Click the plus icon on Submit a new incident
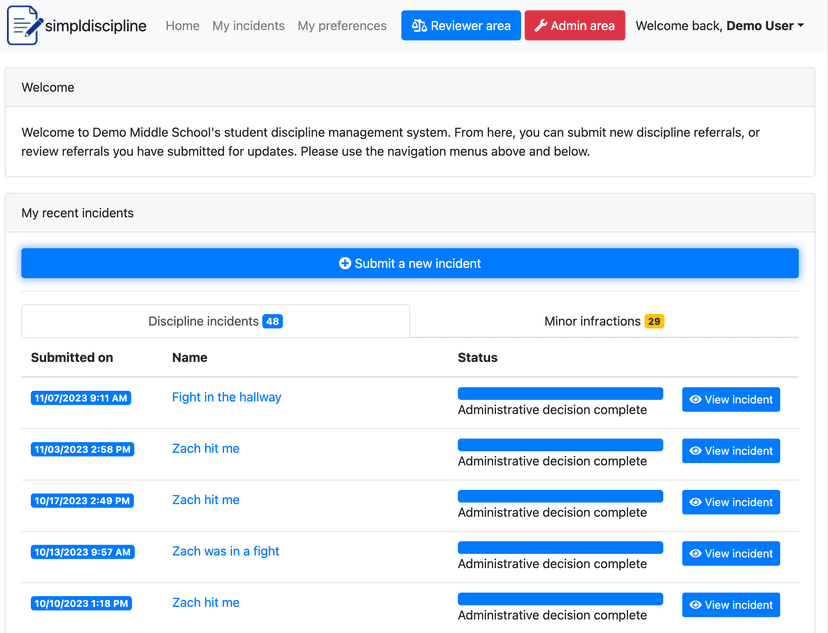Image resolution: width=828 pixels, height=633 pixels. (345, 264)
